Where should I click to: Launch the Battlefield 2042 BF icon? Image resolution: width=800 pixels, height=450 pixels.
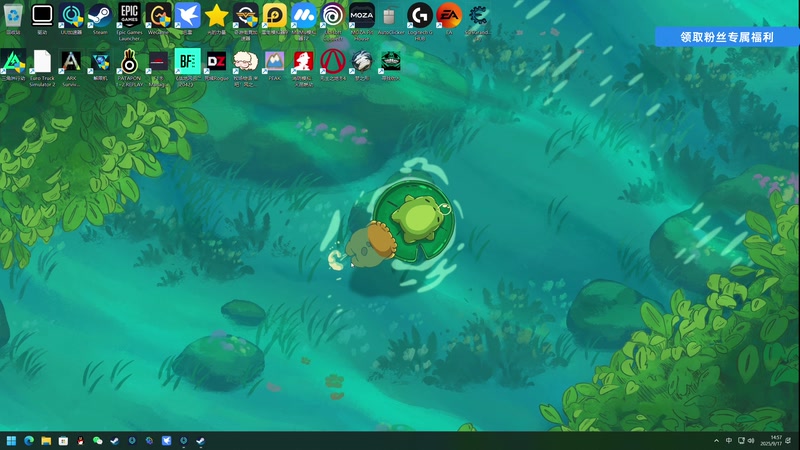coord(187,68)
